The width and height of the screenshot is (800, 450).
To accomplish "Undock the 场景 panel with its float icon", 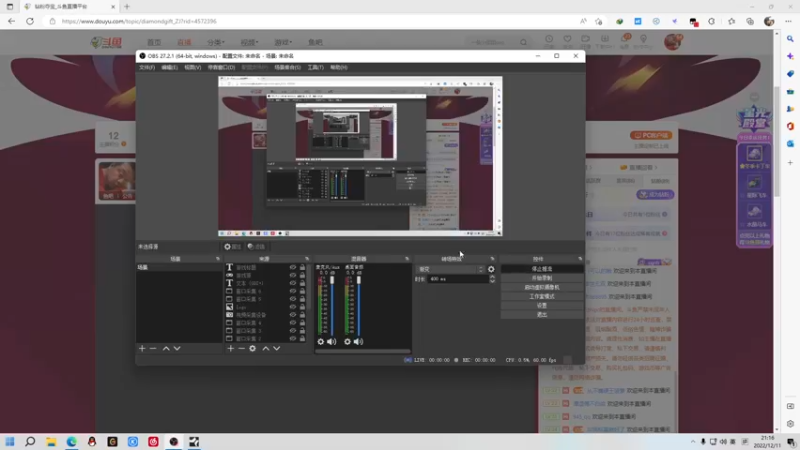I will click(x=218, y=259).
